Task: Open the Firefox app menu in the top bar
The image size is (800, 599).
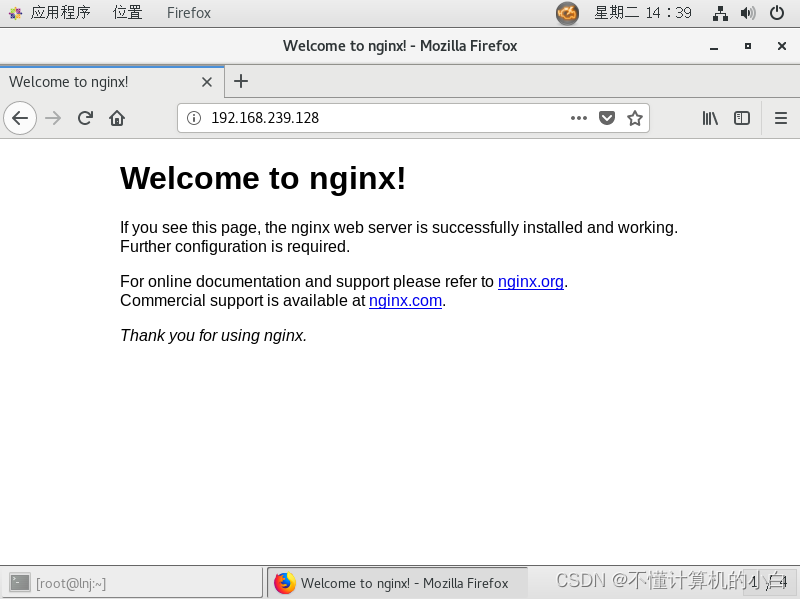Action: pyautogui.click(x=188, y=12)
